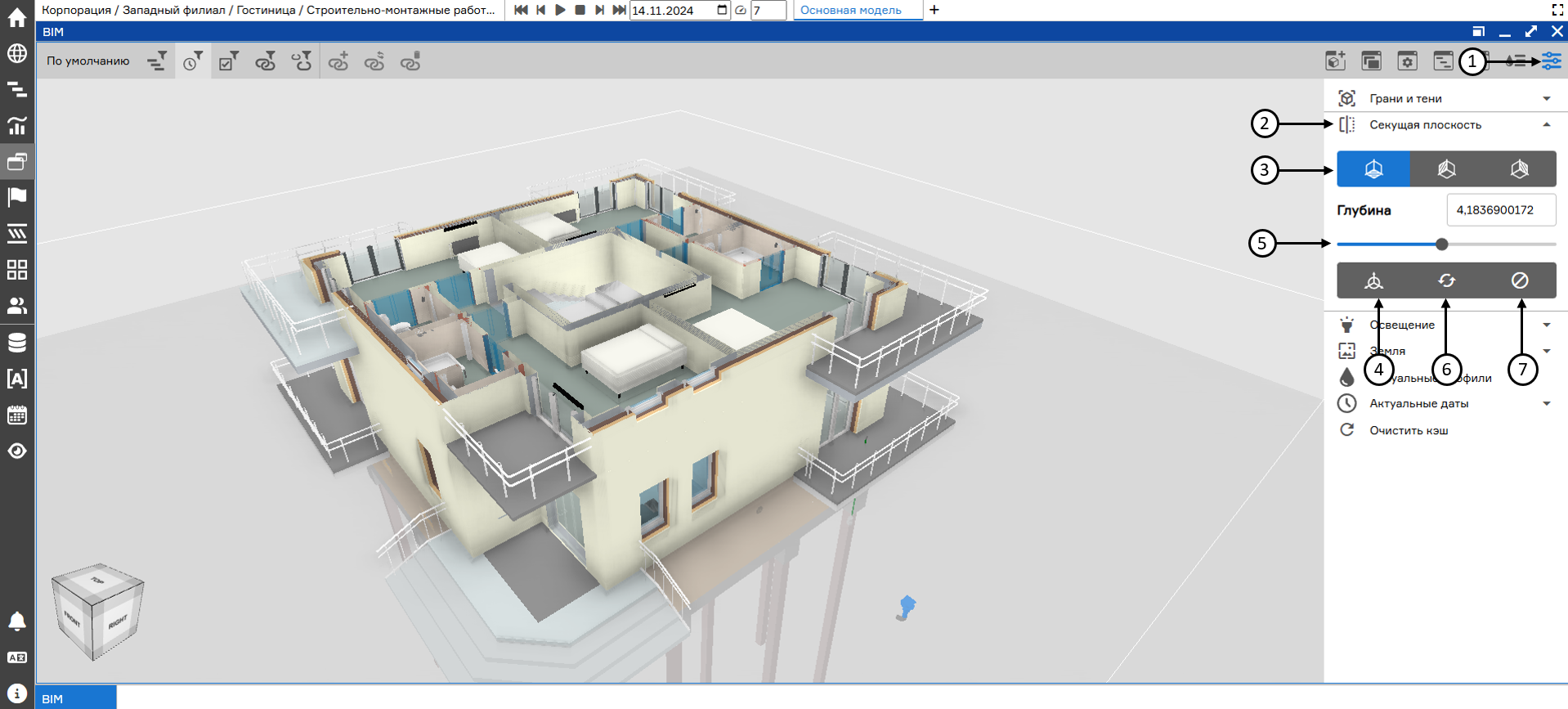Expand the Земля section arrow
This screenshot has height=709, width=1568.
pyautogui.click(x=1547, y=351)
